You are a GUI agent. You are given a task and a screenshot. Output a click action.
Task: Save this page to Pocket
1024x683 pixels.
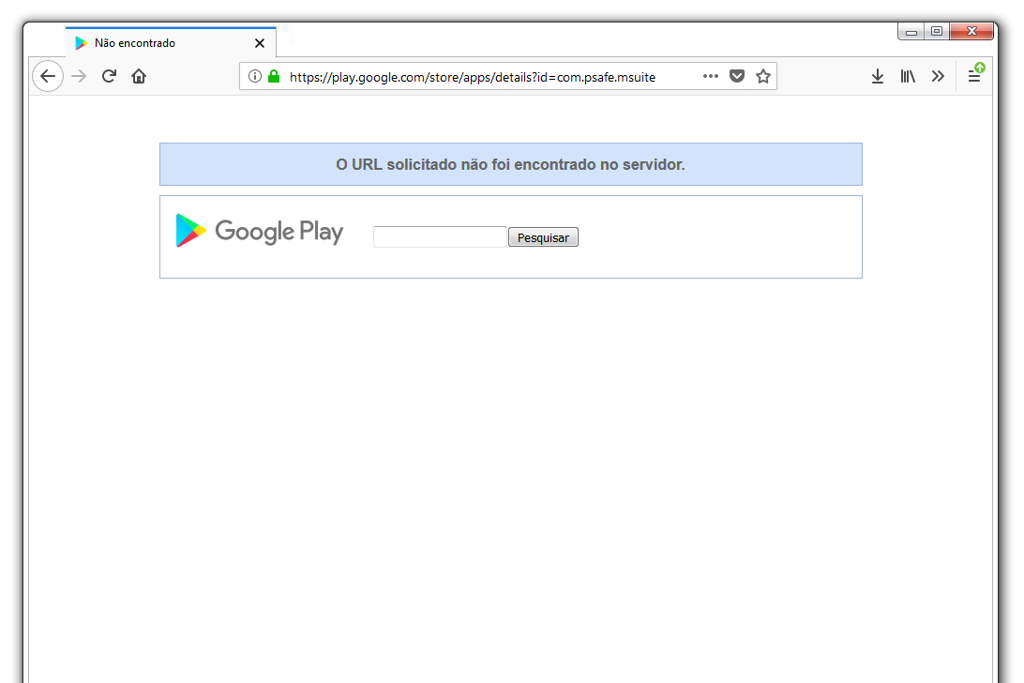click(x=737, y=76)
